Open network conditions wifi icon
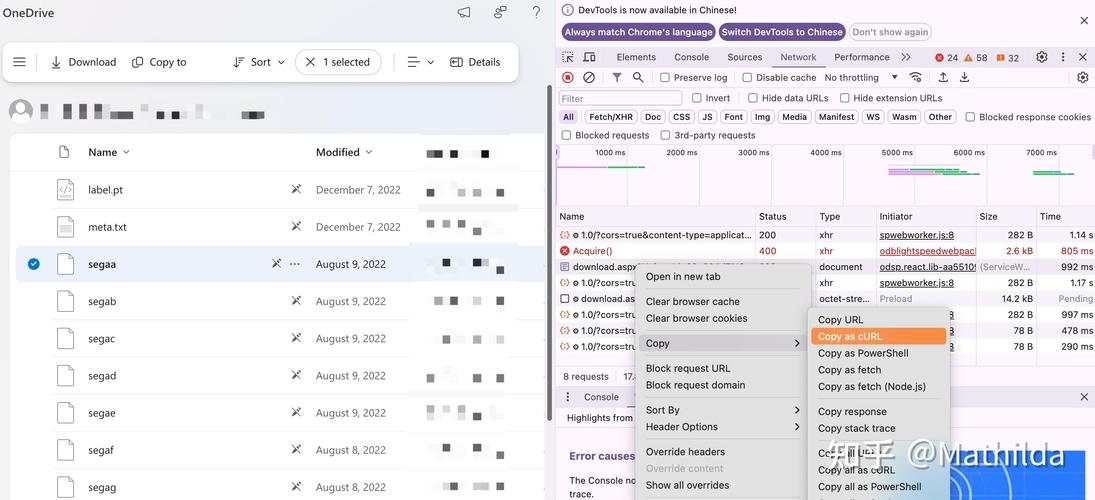 (x=916, y=78)
